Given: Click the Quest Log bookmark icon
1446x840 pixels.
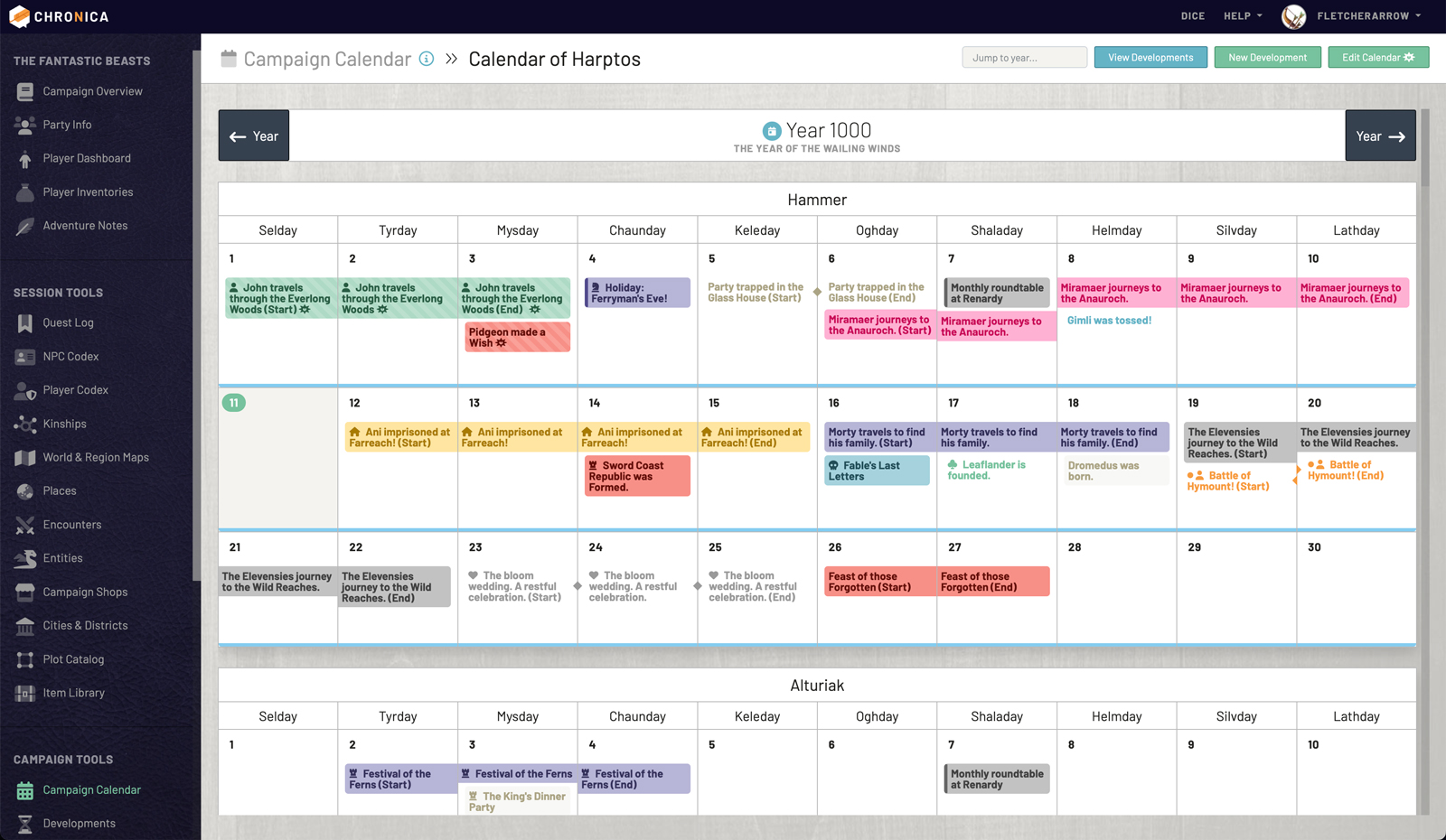Looking at the screenshot, I should pyautogui.click(x=25, y=323).
